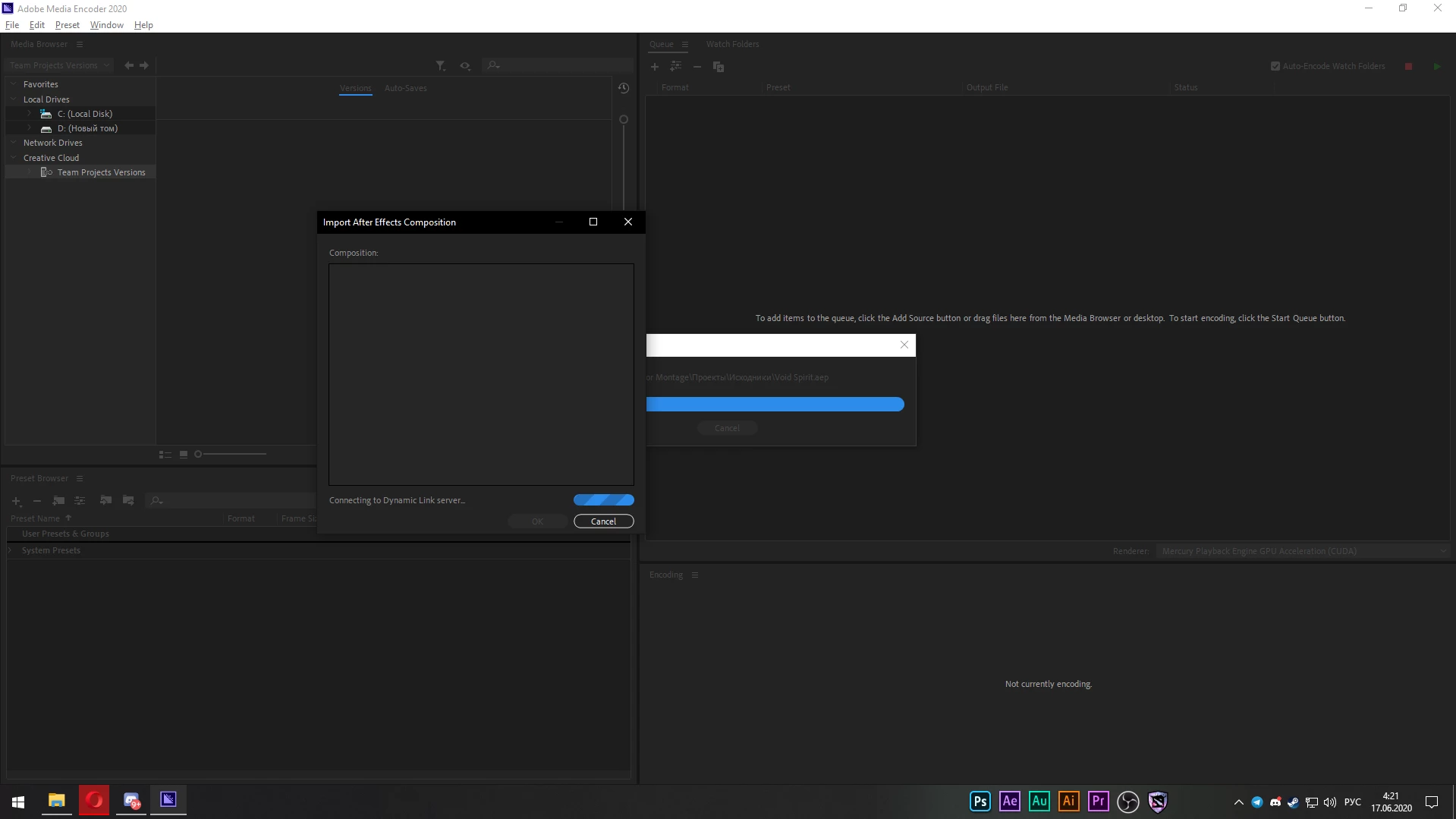Open the Window menu
Viewport: 1456px width, 819px height.
tap(107, 25)
